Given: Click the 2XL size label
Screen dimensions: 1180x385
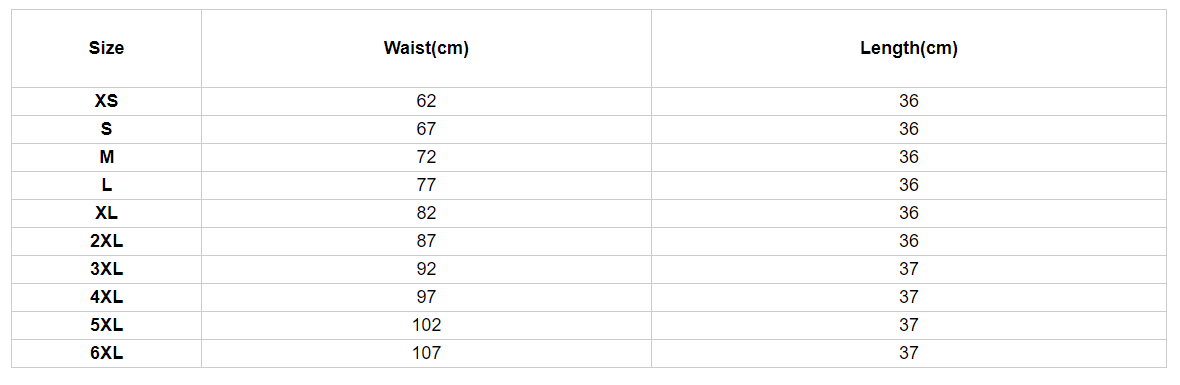Looking at the screenshot, I should point(106,241).
